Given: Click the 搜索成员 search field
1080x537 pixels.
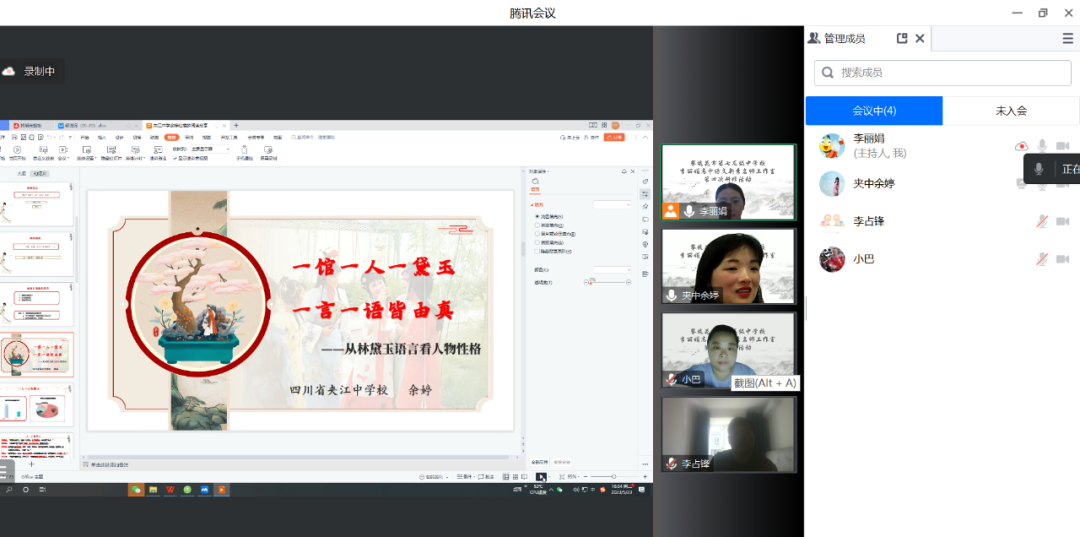Looking at the screenshot, I should [940, 72].
